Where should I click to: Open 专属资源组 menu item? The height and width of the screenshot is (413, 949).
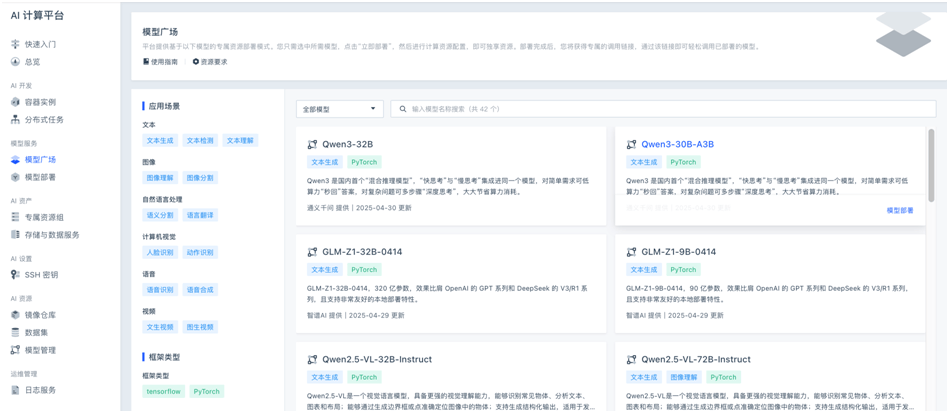tap(44, 217)
